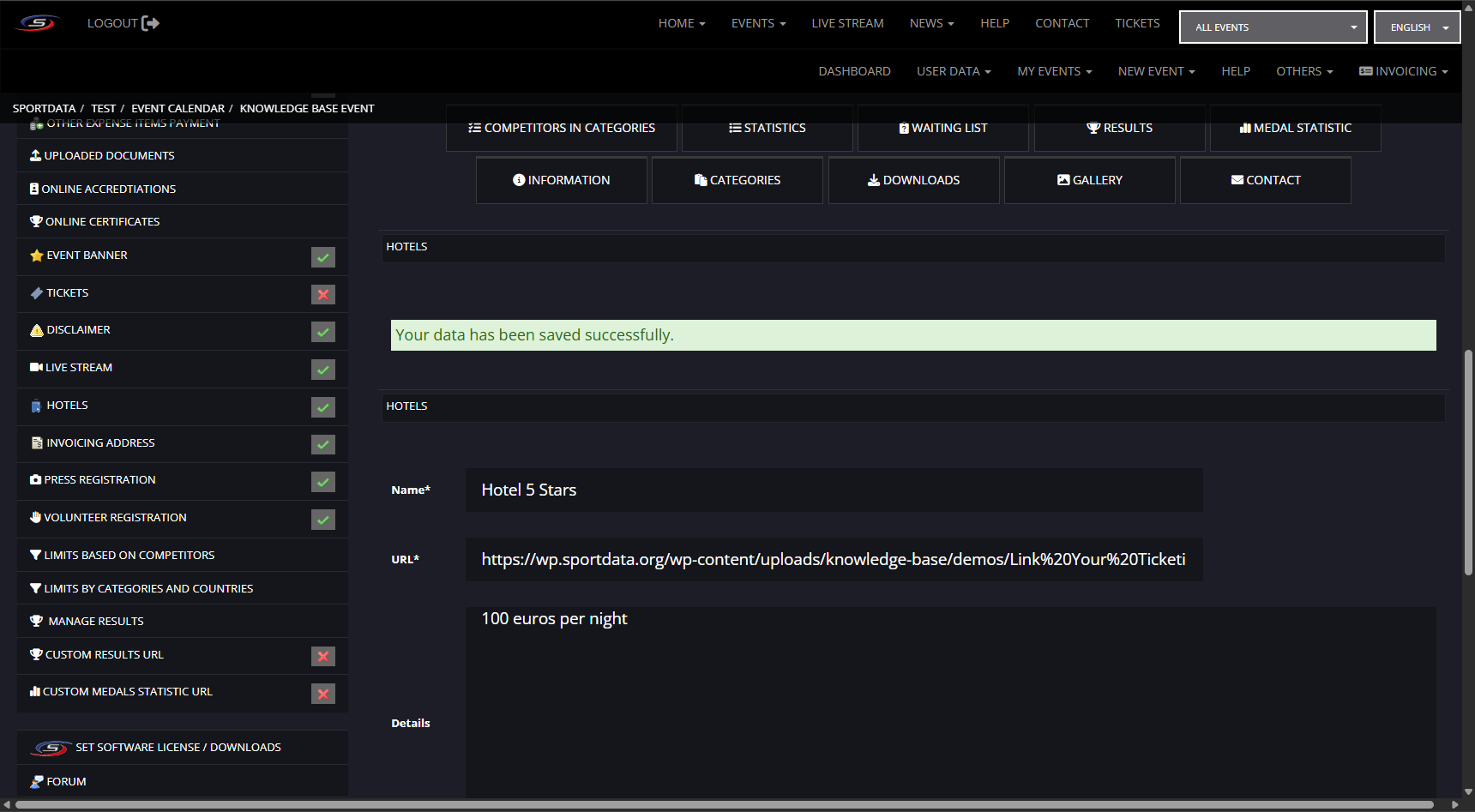Click the warning triangle icon beside Disclaimer
The width and height of the screenshot is (1475, 812).
[x=36, y=330]
